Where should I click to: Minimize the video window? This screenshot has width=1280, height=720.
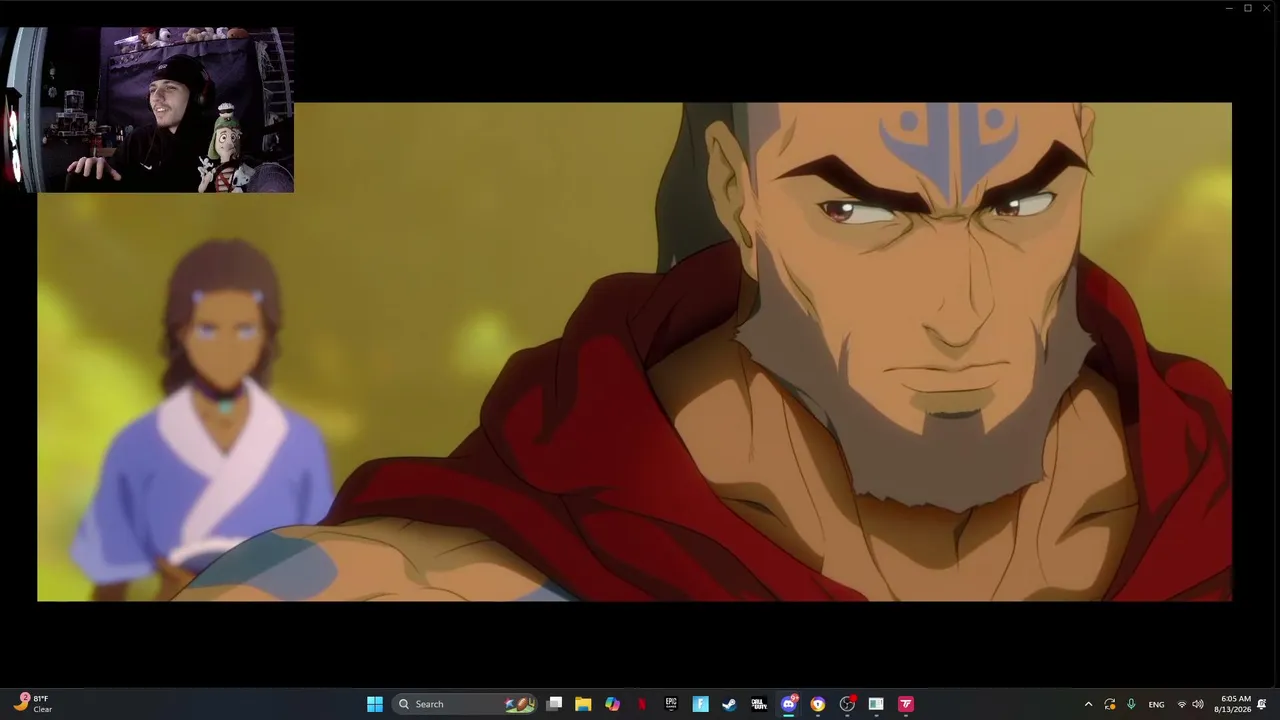pyautogui.click(x=1229, y=8)
